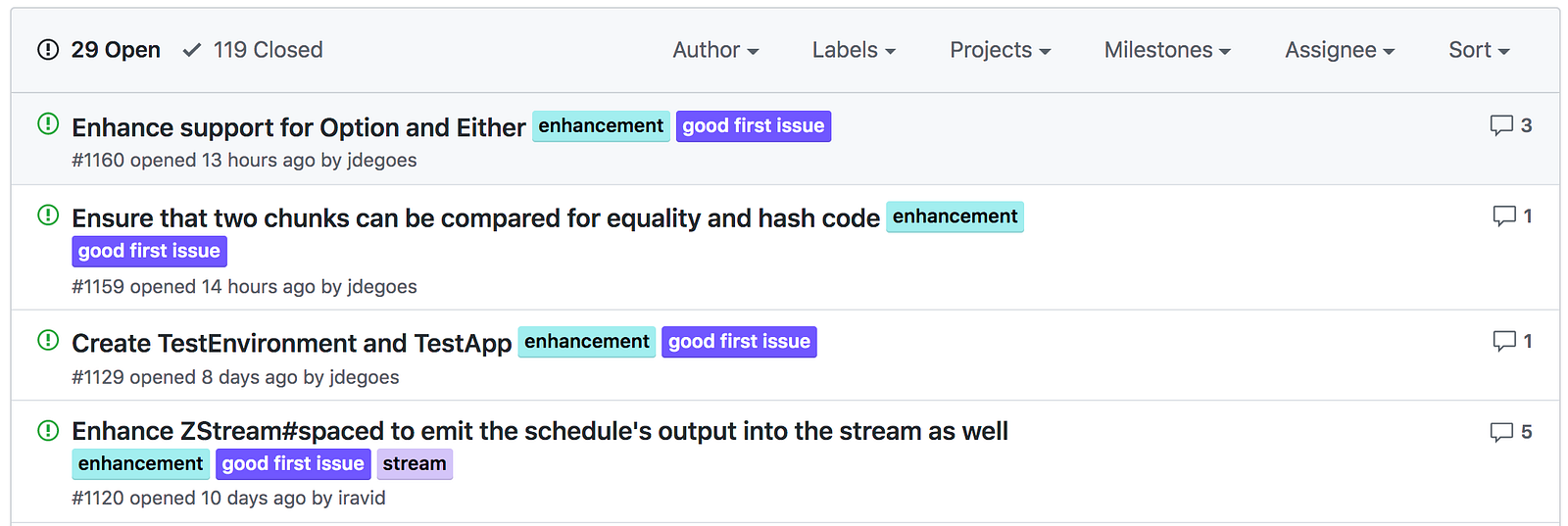Open the Projects filter dropdown
Image resolution: width=1568 pixels, height=526 pixels.
pos(1000,50)
